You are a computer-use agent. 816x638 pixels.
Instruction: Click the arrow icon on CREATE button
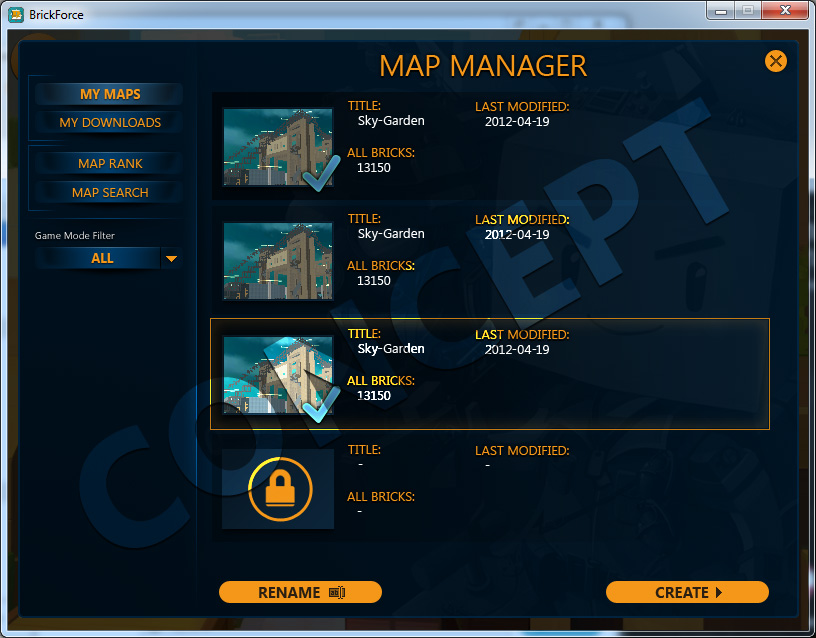(719, 592)
